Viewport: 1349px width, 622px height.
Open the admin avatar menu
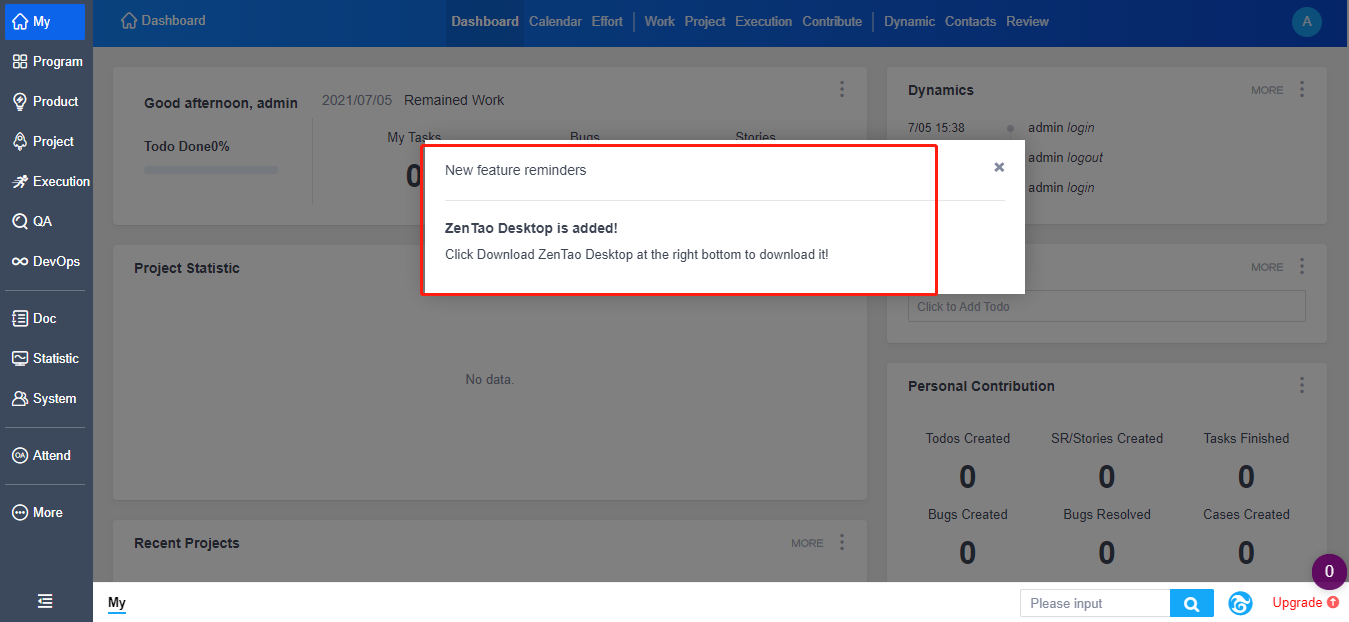pos(1306,22)
